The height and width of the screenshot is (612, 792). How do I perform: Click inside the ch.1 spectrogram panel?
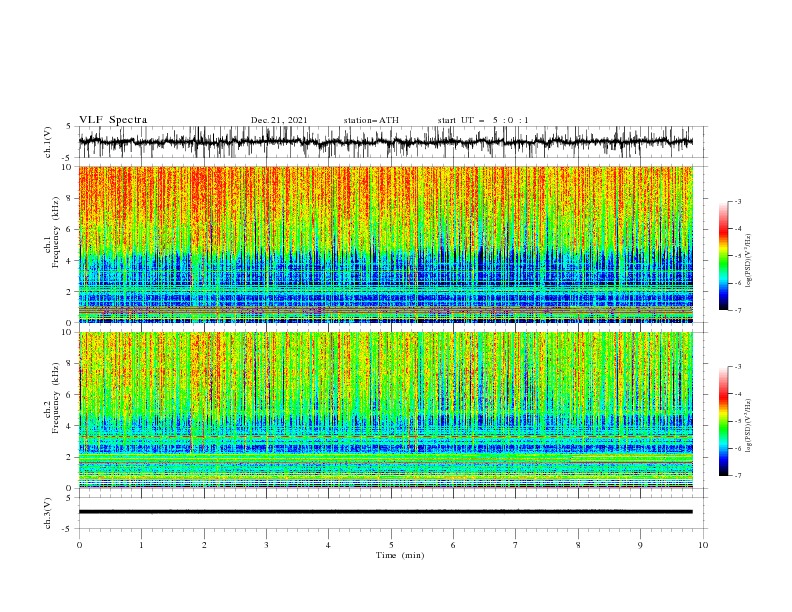pyautogui.click(x=385, y=244)
